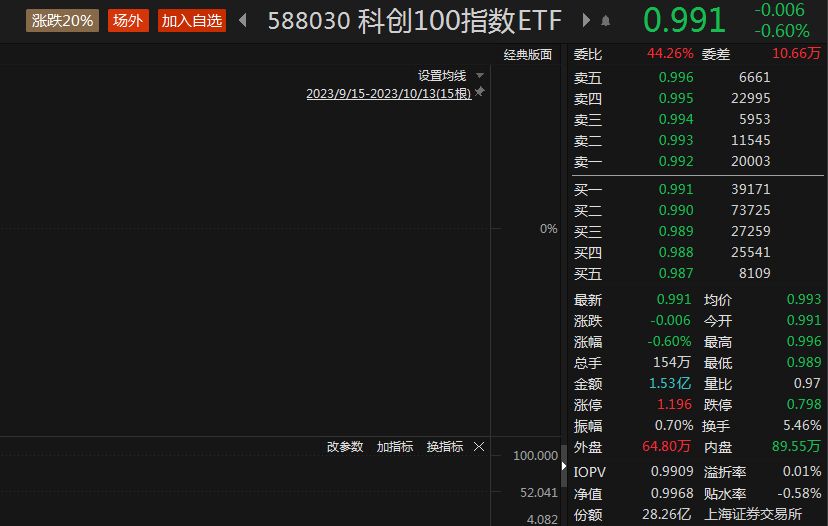828x526 pixels.
Task: Select the 卖二 price 0.993
Action: coord(676,140)
